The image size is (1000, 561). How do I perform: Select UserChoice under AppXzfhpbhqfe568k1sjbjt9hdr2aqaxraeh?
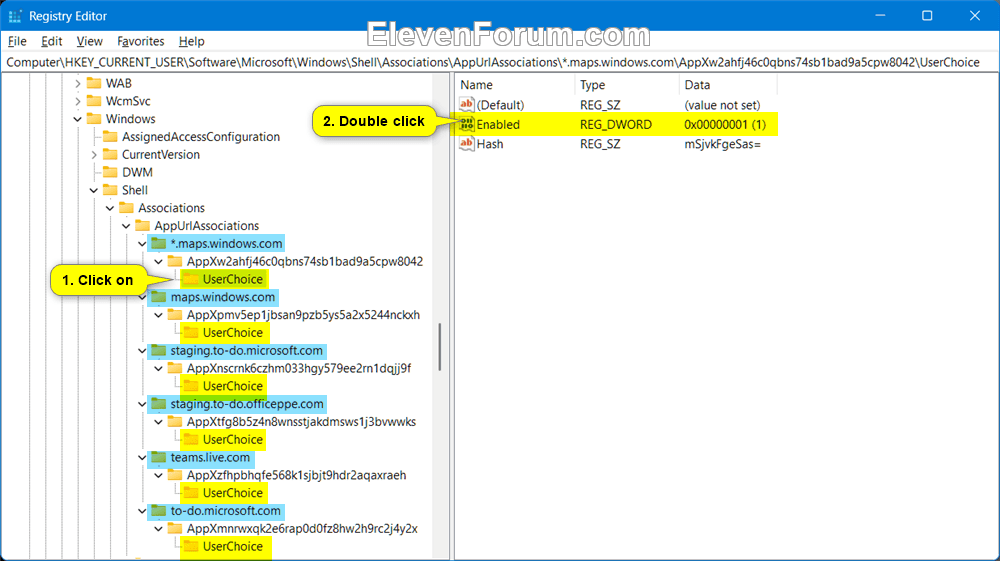[x=232, y=493]
